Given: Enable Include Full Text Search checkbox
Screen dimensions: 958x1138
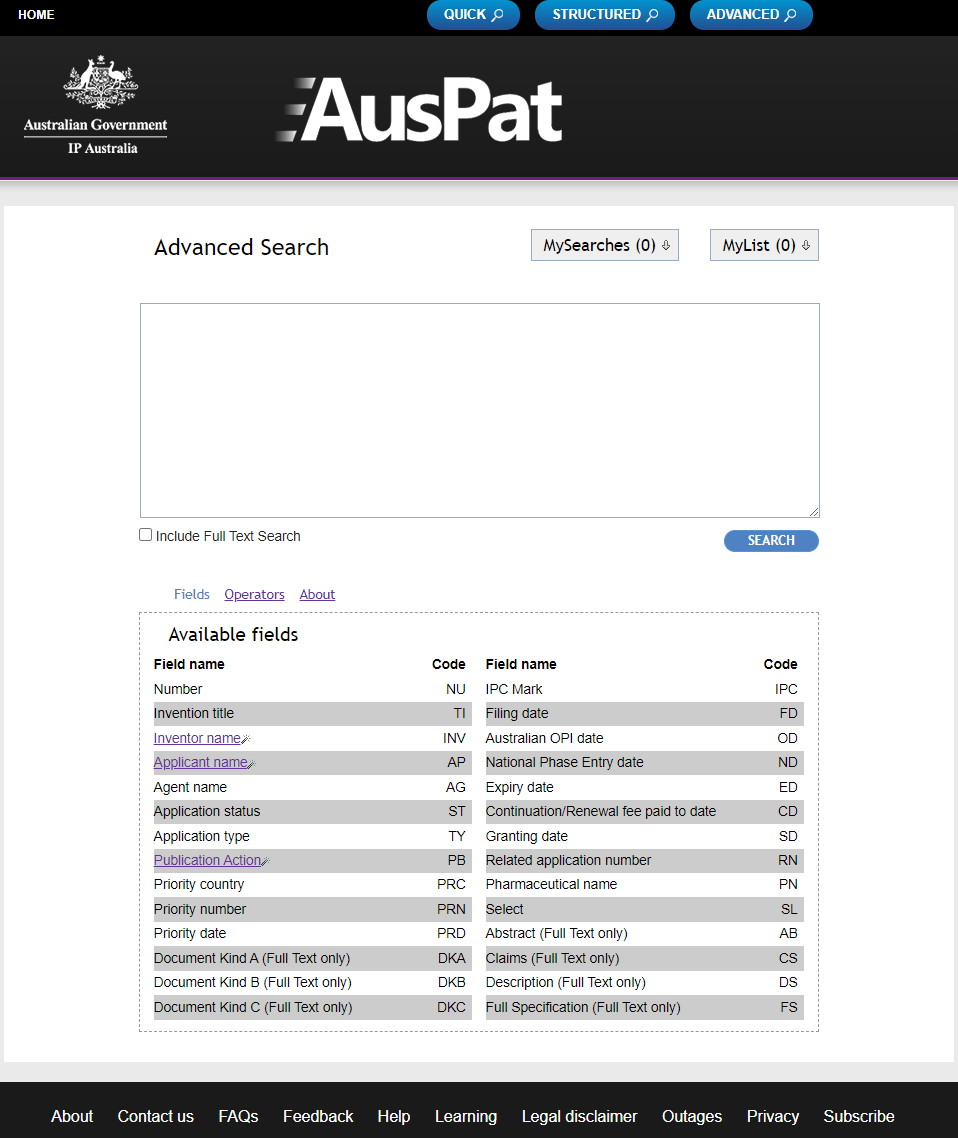Looking at the screenshot, I should [x=145, y=535].
